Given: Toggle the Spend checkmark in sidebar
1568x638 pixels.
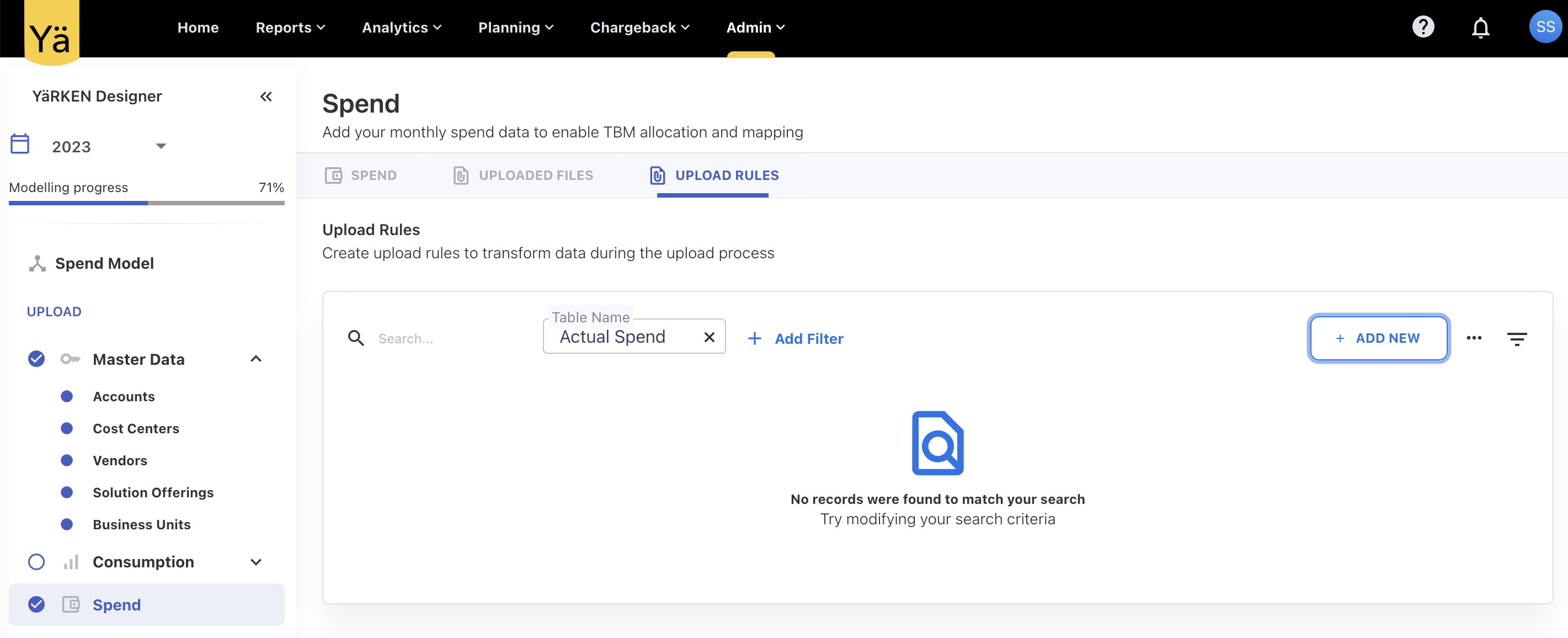Looking at the screenshot, I should click(36, 604).
